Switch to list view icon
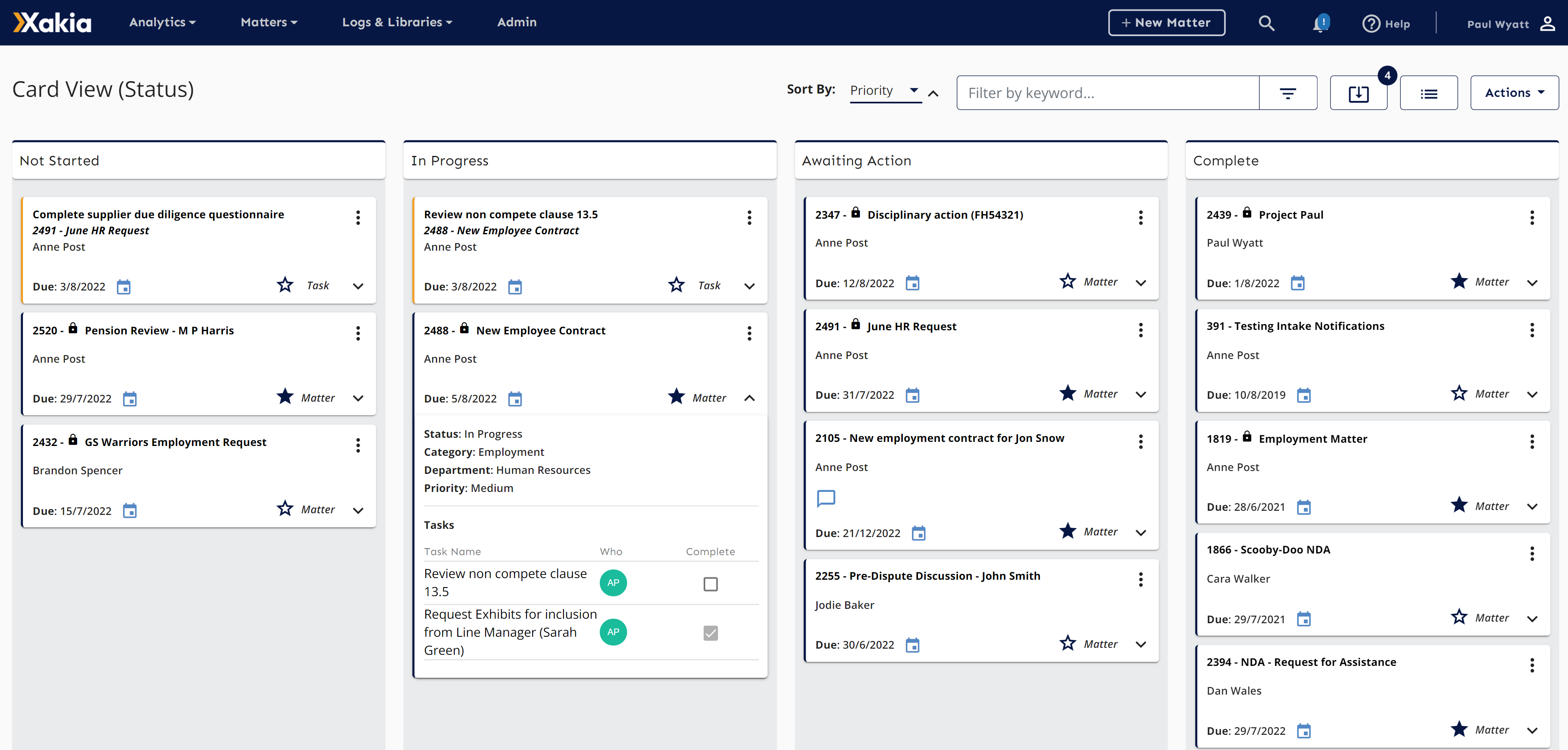1568x750 pixels. coord(1428,93)
